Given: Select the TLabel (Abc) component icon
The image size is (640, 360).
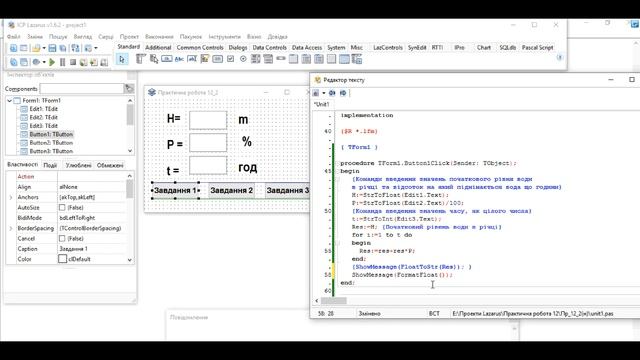Looking at the screenshot, I should coord(179,59).
